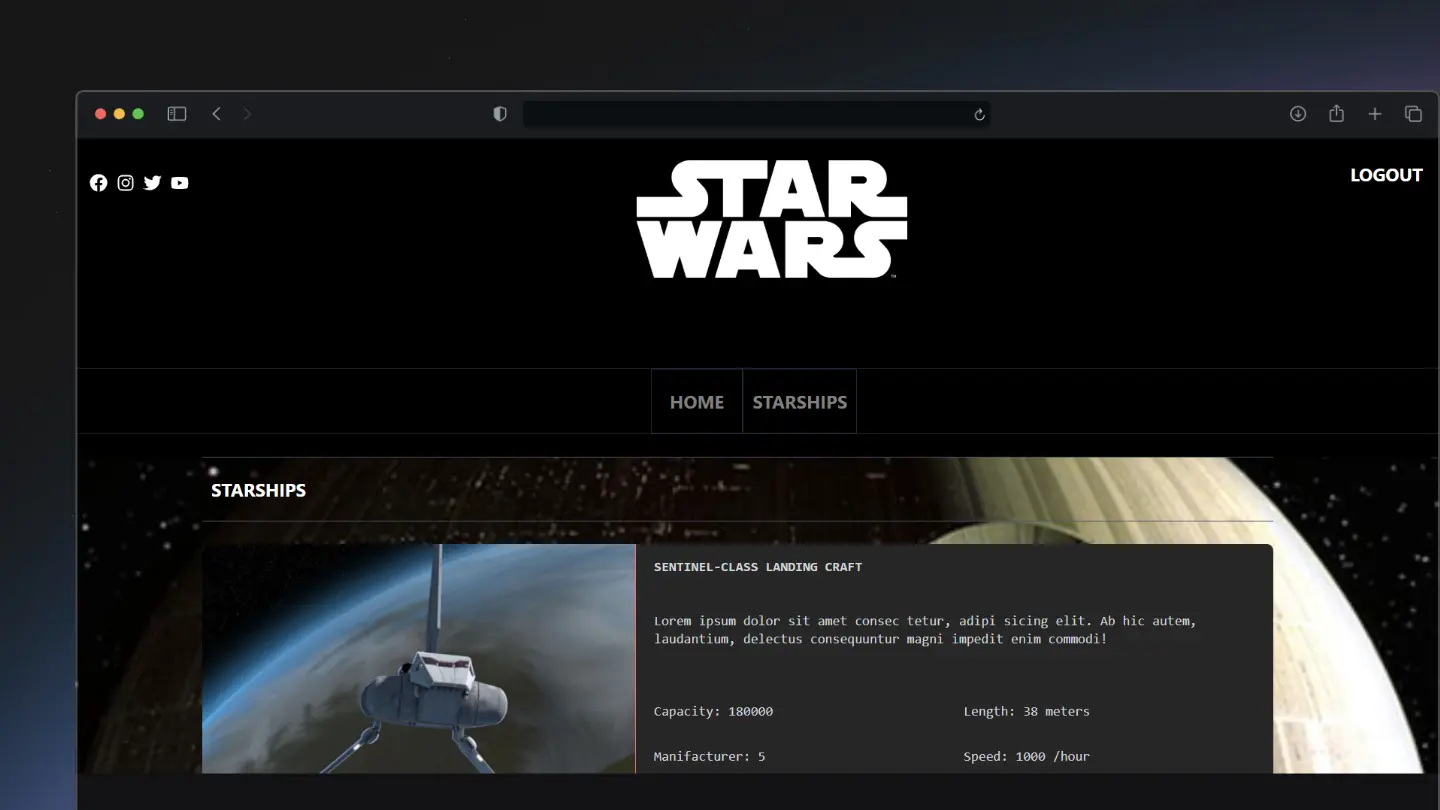Toggle the browser sidebar icon

(x=177, y=114)
